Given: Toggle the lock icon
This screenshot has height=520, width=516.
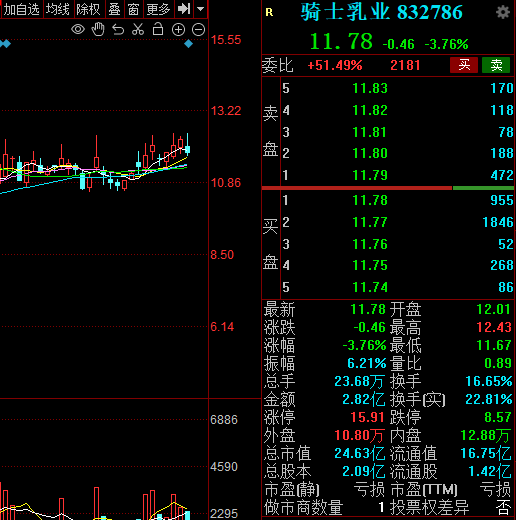Looking at the screenshot, I should coord(158,29).
